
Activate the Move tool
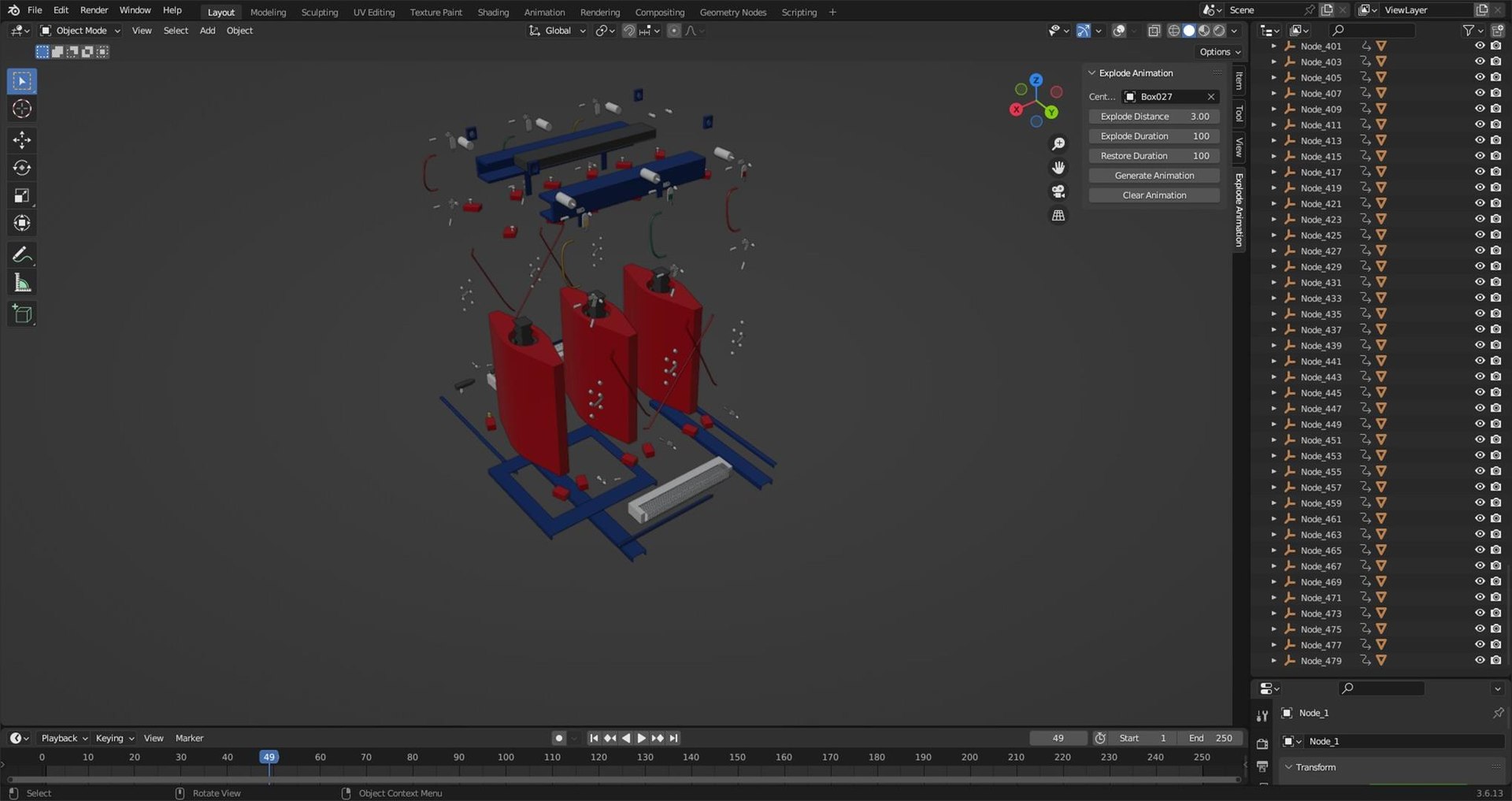[x=22, y=140]
